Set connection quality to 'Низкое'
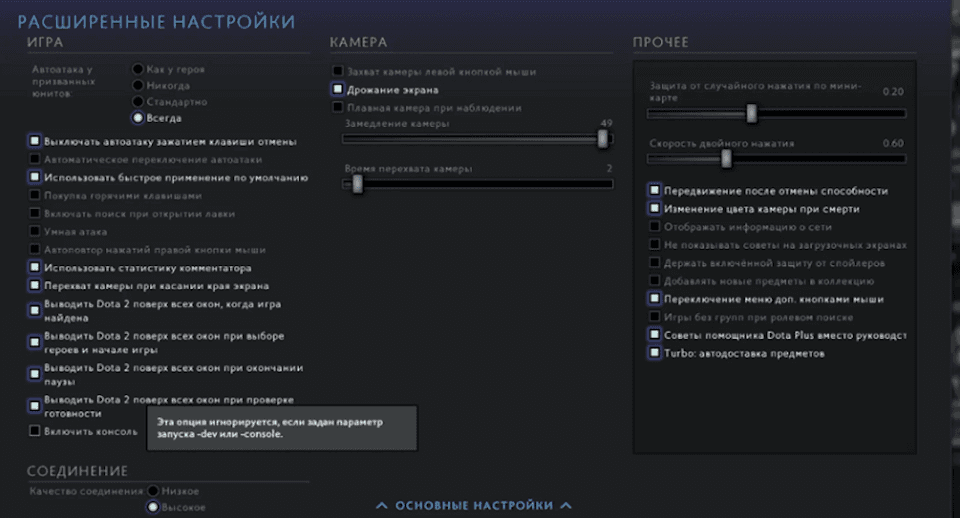The image size is (960, 518). [x=154, y=491]
